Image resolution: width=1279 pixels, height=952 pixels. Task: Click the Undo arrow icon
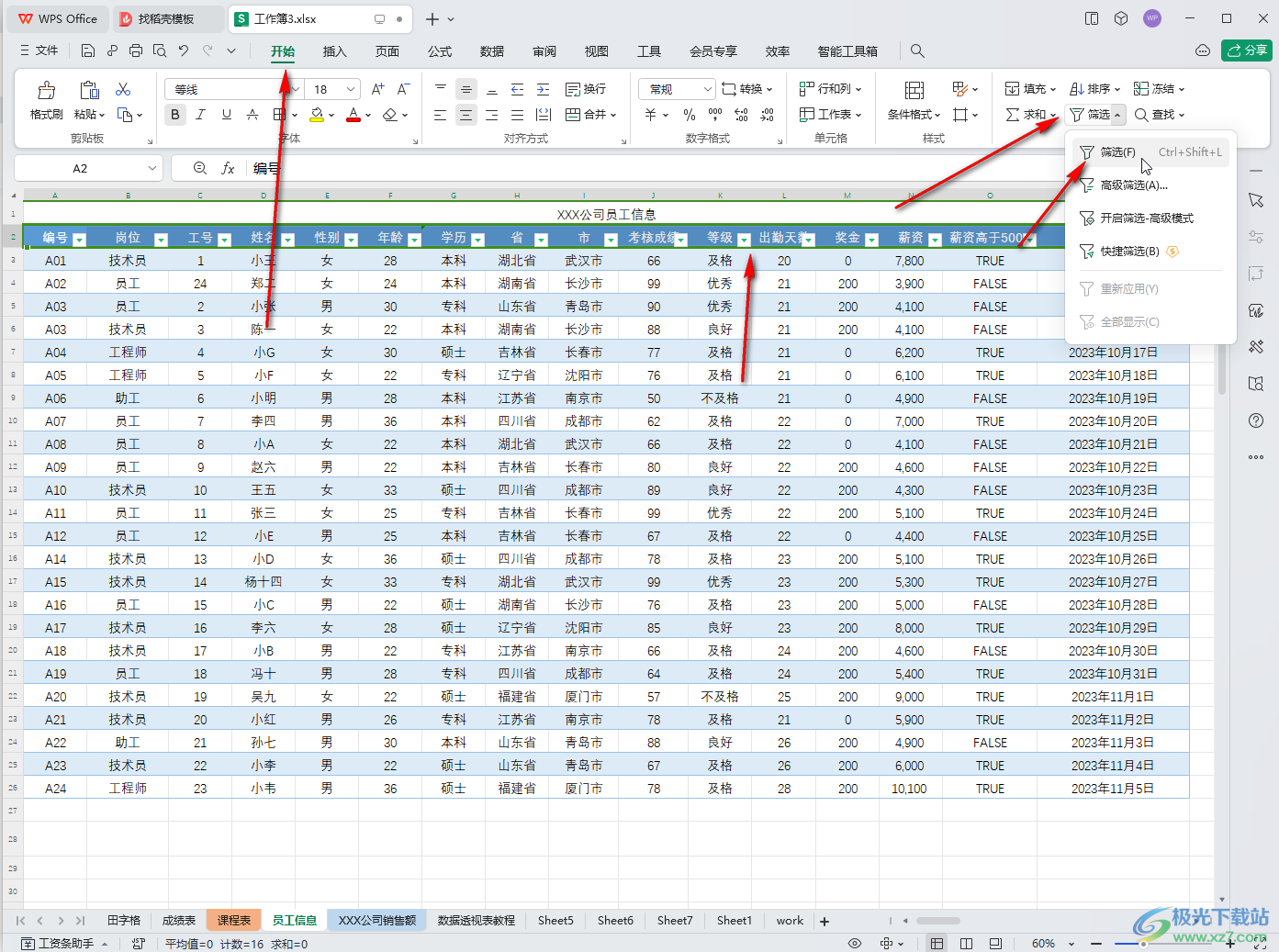[184, 51]
